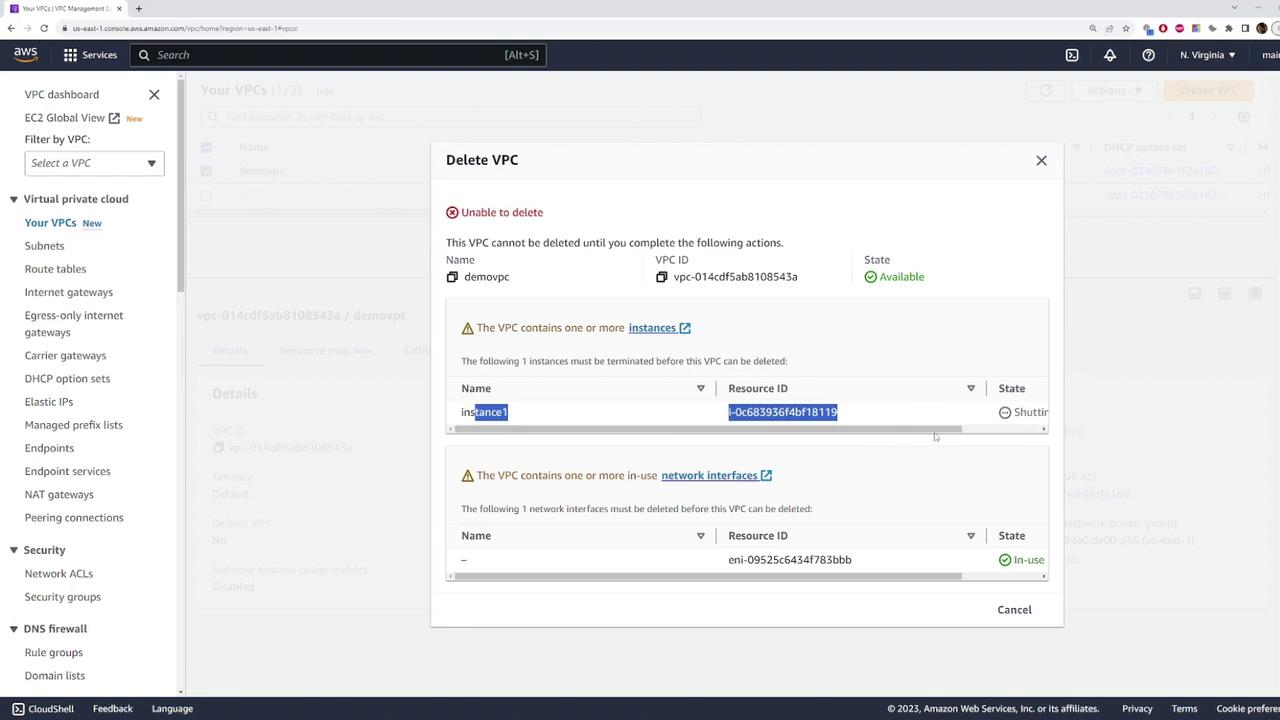Viewport: 1280px width, 720px height.
Task: Launch CloudShell from the top bar icon
Action: click(1072, 55)
